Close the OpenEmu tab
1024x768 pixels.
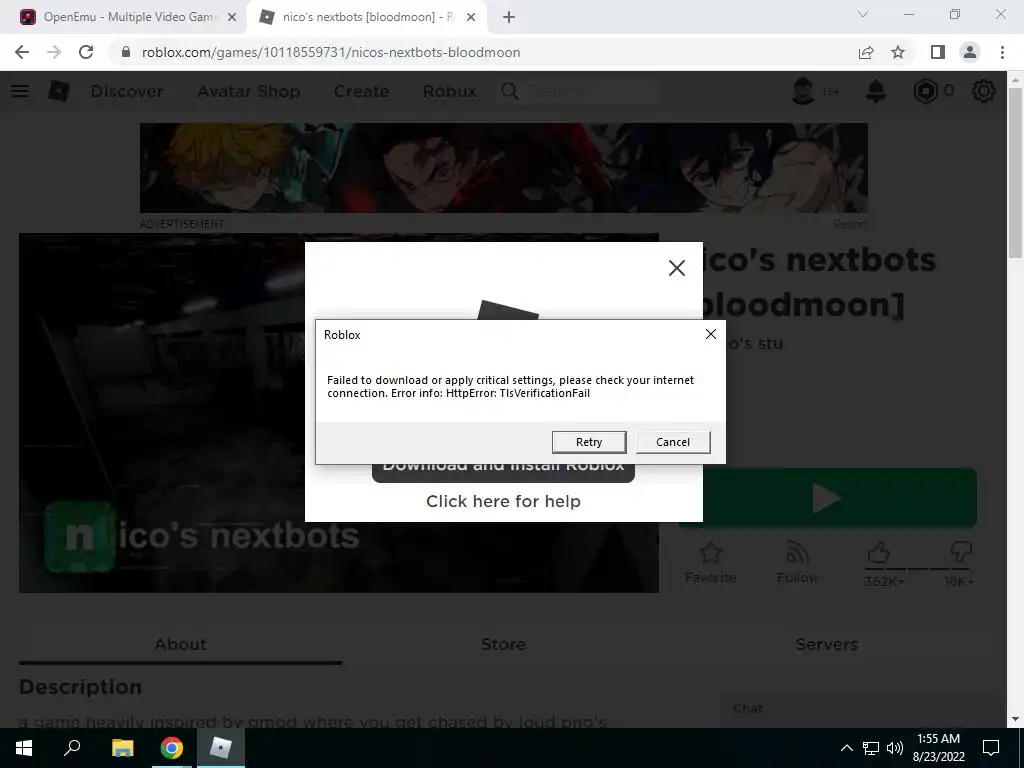(232, 17)
